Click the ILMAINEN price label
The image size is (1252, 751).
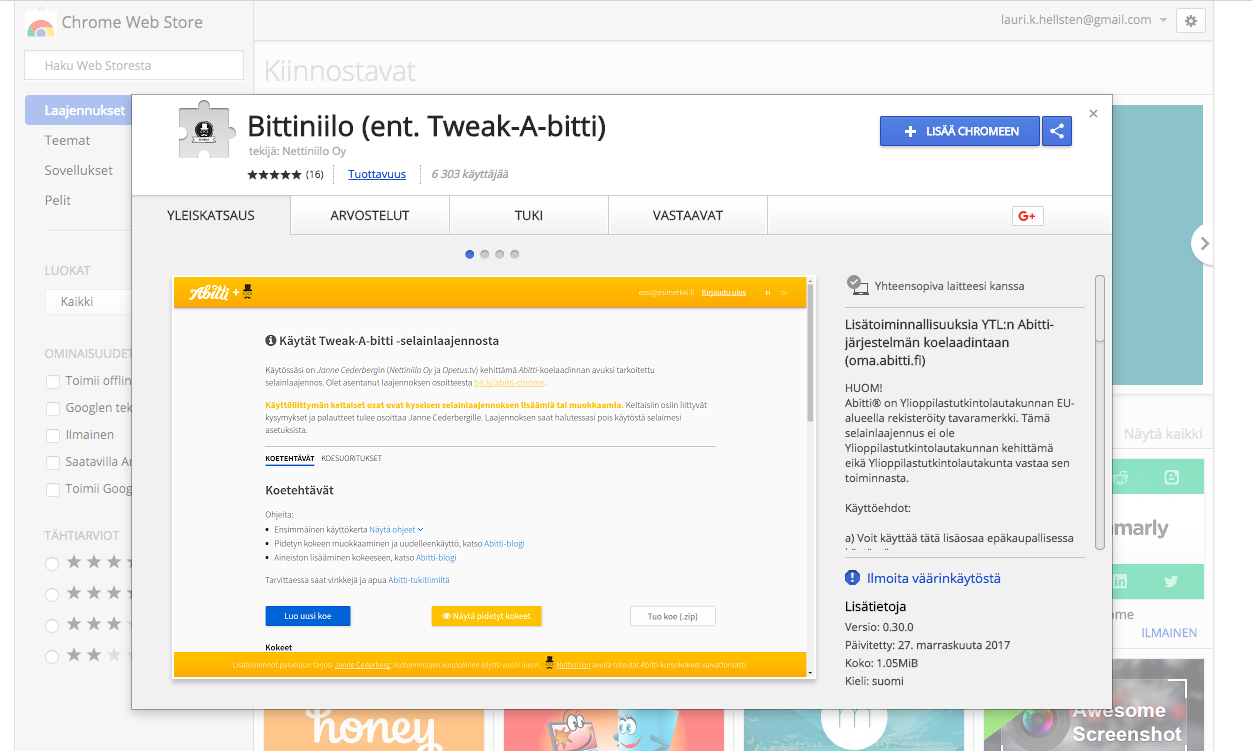point(1169,633)
